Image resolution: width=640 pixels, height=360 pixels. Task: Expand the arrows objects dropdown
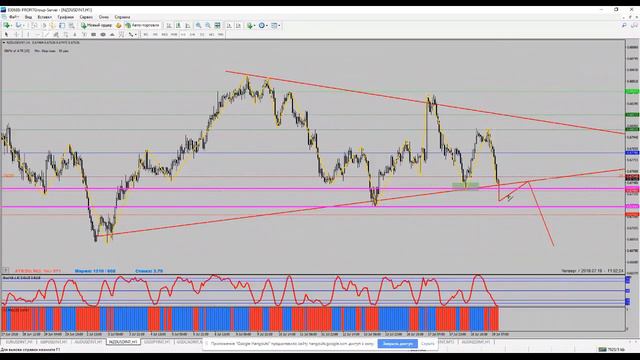pyautogui.click(x=136, y=34)
